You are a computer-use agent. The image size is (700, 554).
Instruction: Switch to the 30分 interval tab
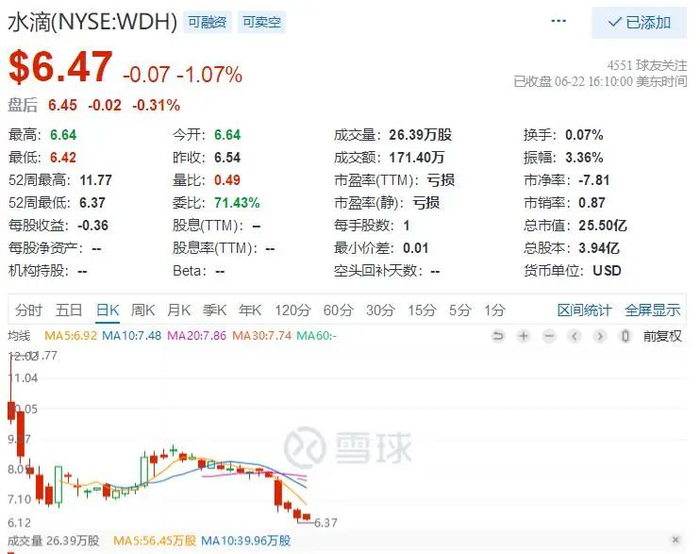tap(380, 310)
